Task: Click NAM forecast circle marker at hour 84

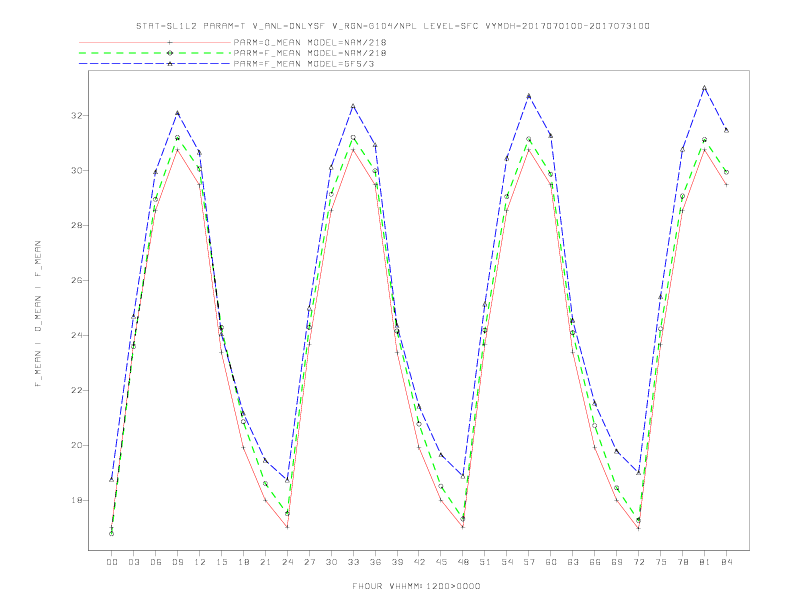Action: coord(726,172)
